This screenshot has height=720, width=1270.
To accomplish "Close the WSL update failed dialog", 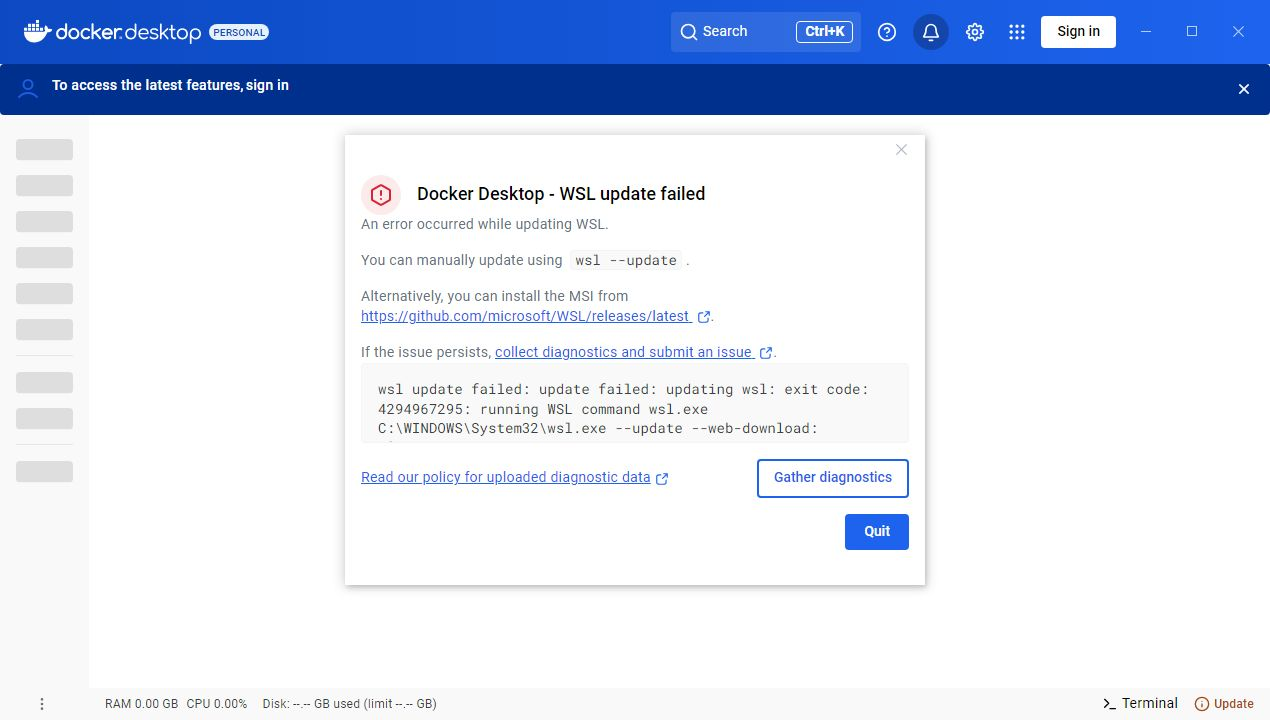I will [901, 150].
